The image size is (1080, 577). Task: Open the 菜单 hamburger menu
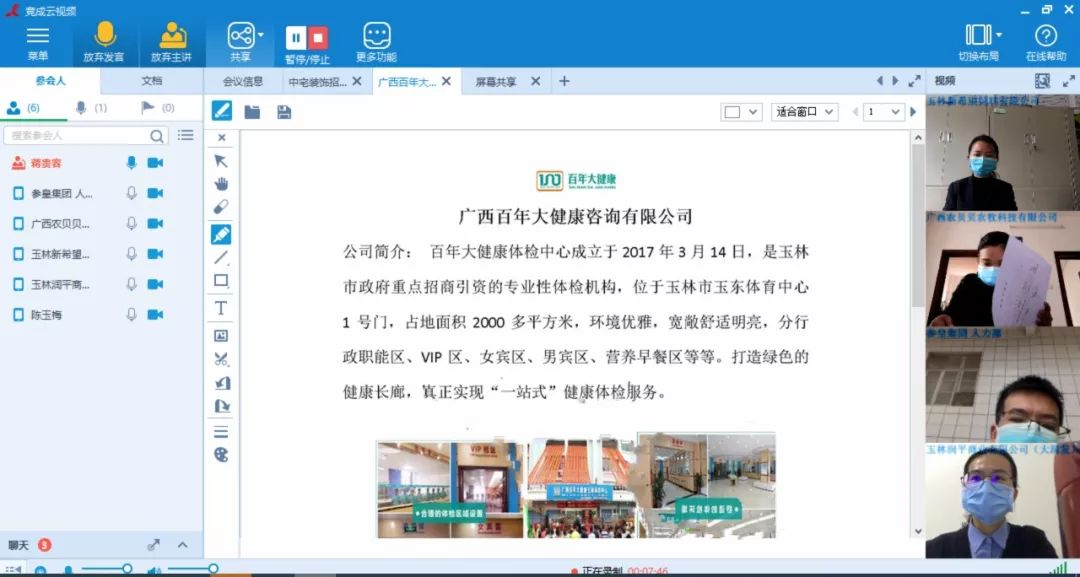37,43
